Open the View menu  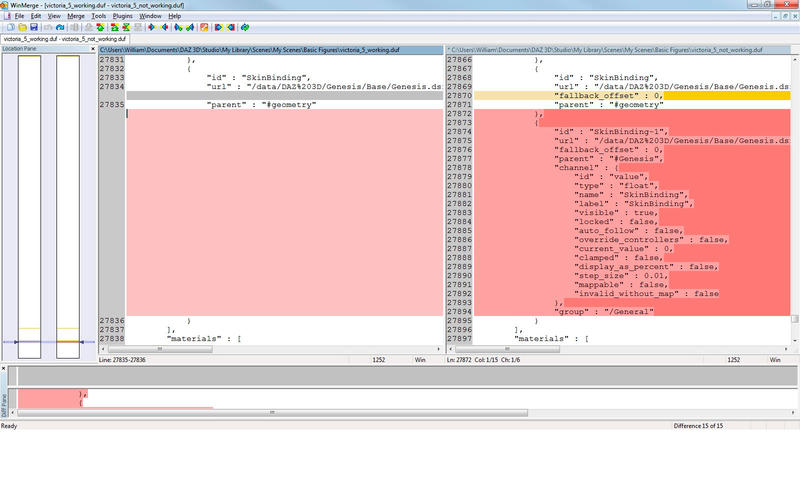[x=54, y=16]
